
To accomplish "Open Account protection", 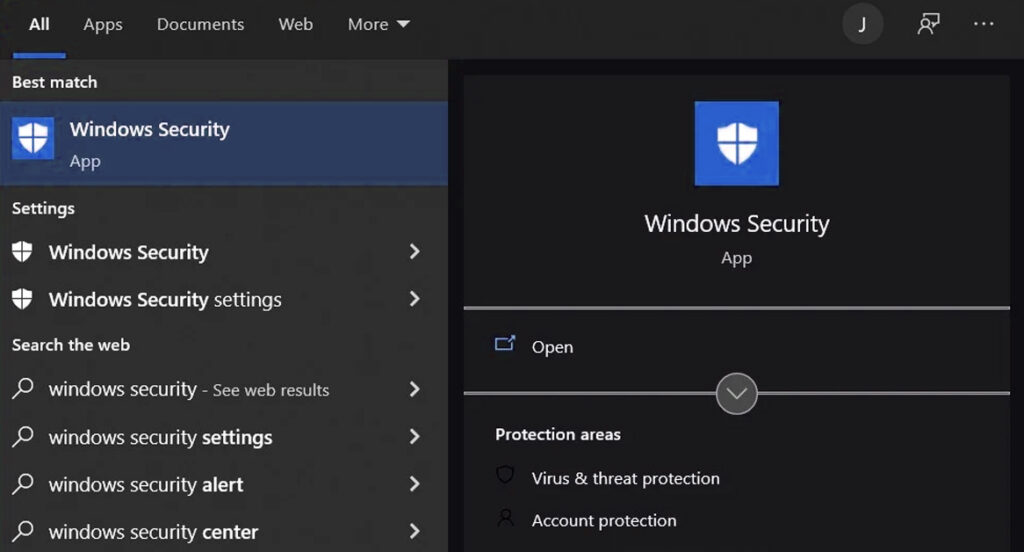I will 604,521.
